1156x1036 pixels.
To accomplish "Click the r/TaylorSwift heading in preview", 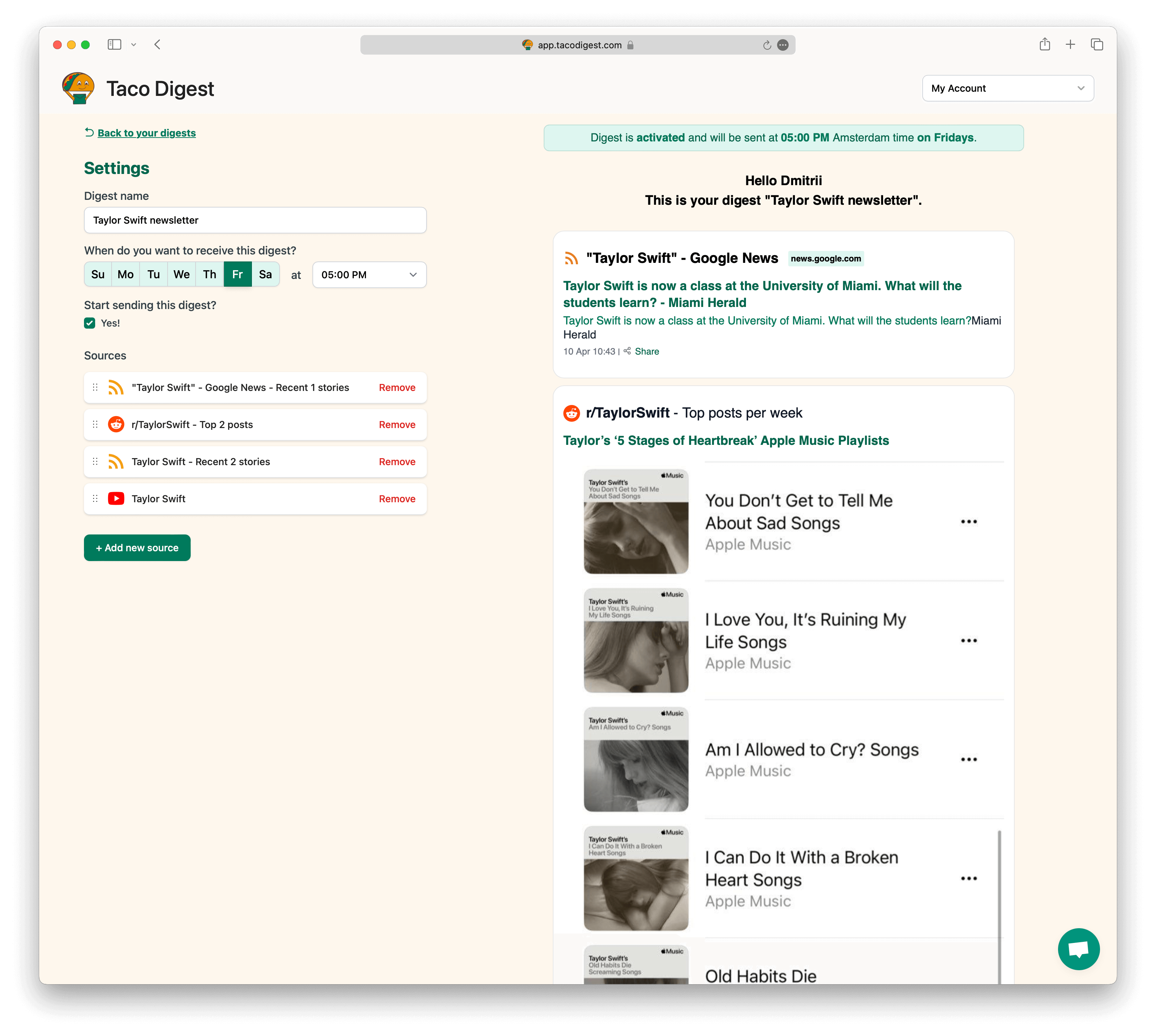I will tap(627, 413).
